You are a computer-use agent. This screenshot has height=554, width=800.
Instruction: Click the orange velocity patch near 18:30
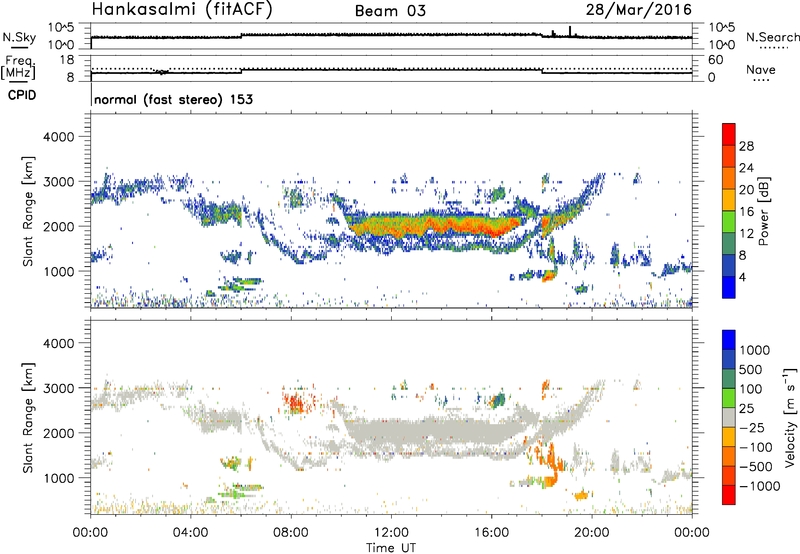(x=550, y=467)
